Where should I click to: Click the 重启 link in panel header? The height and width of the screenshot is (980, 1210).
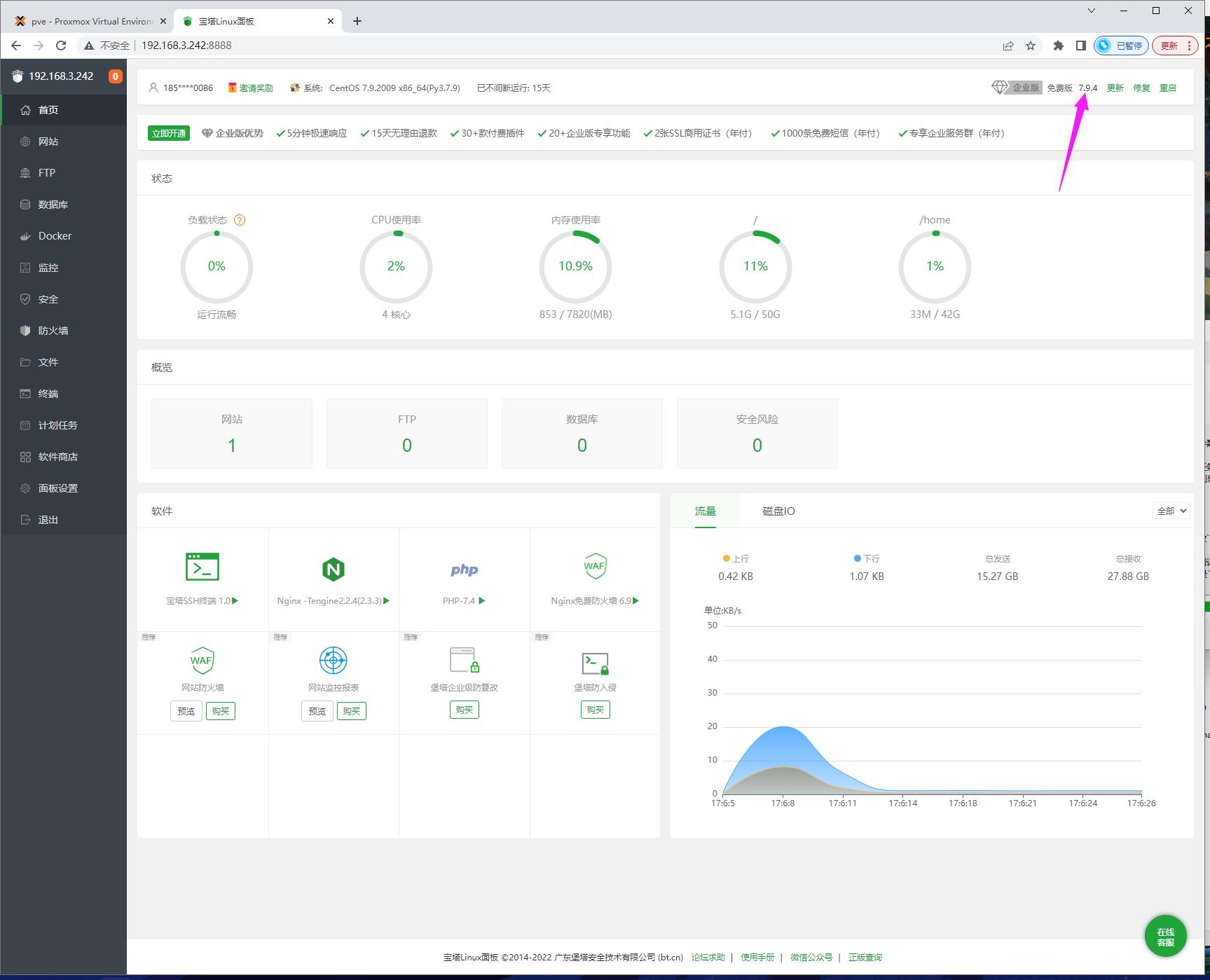coord(1167,88)
